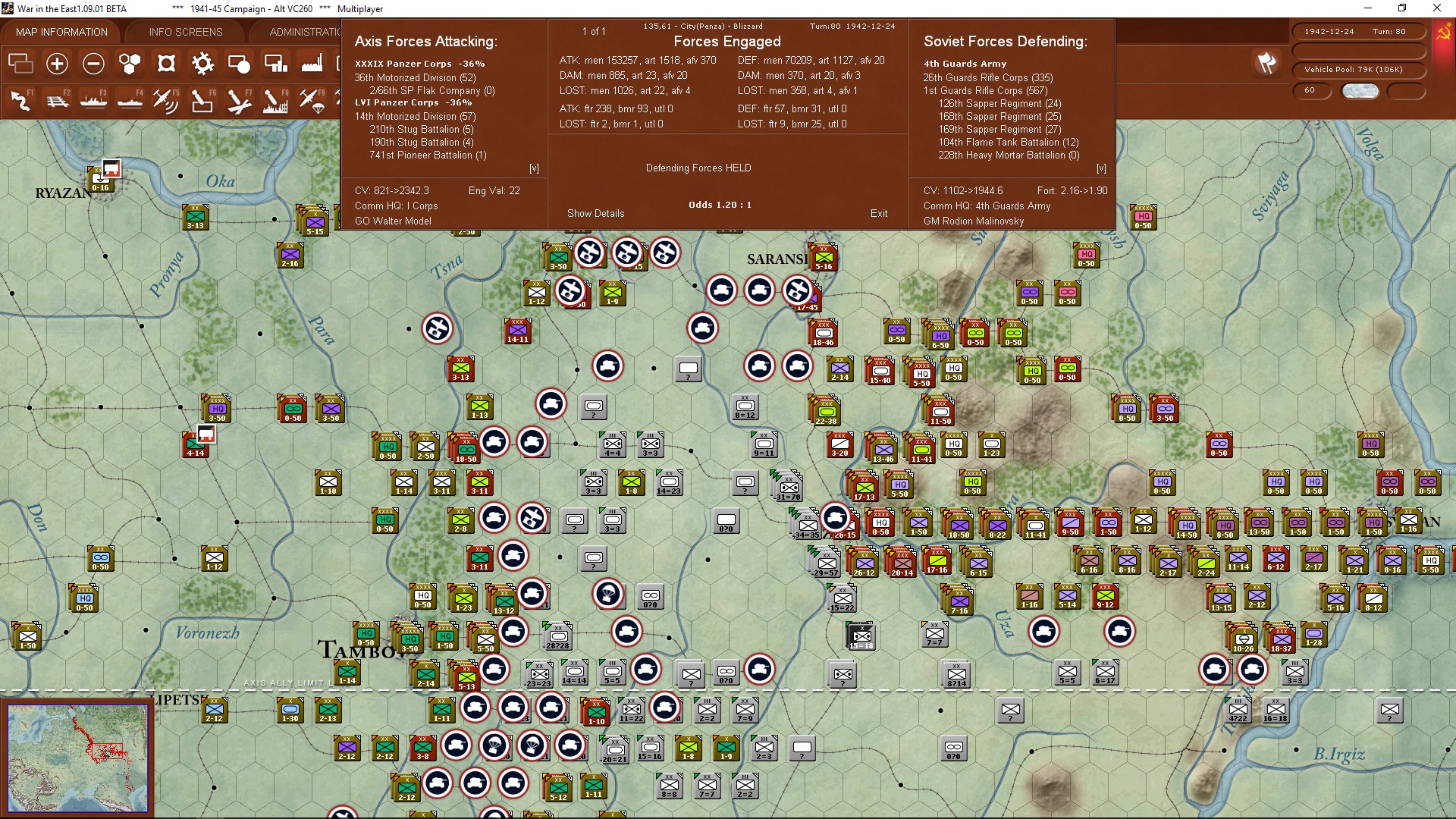Expand the Axis attacking units list
This screenshot has width=1456, height=819.
coord(535,168)
